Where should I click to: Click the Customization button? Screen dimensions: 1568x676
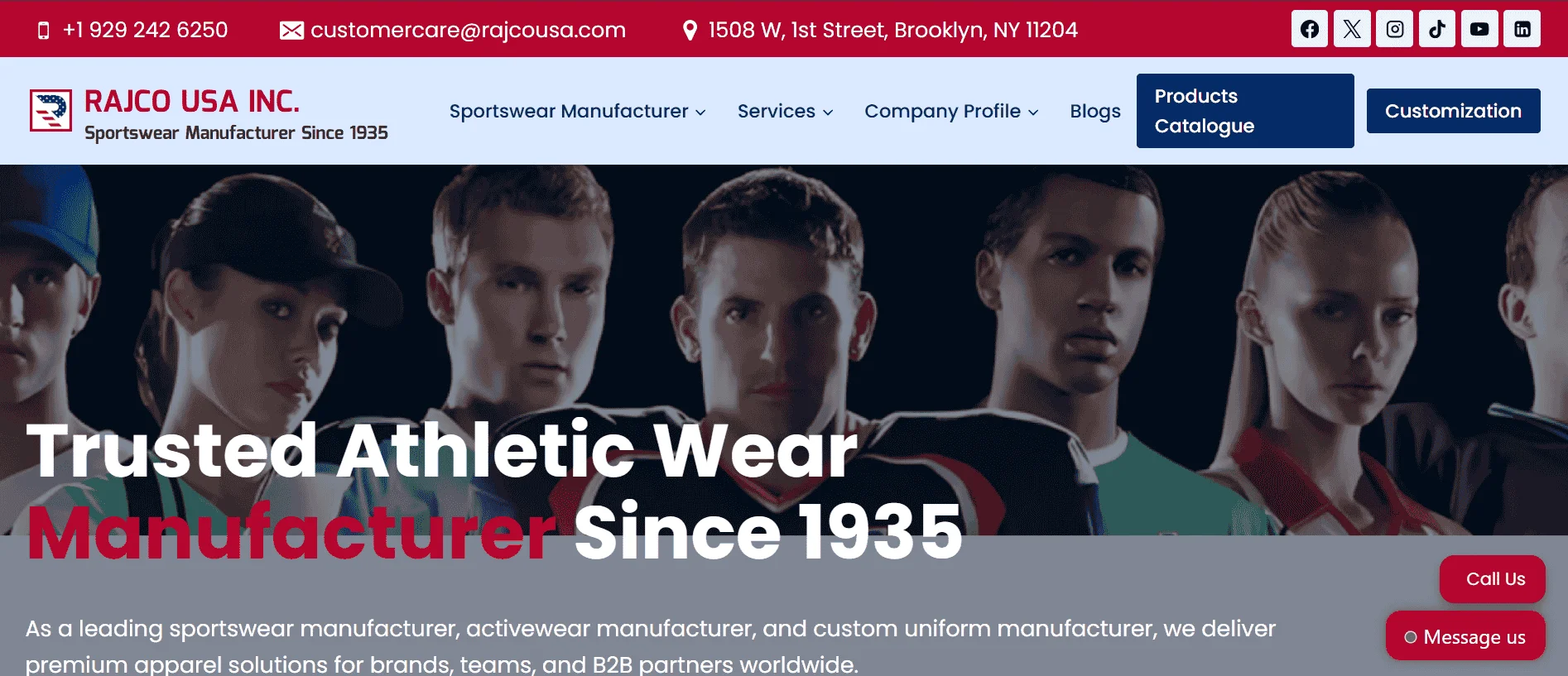pos(1453,111)
